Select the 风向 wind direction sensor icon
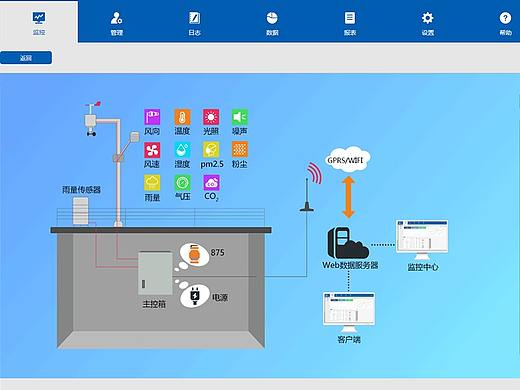 [x=152, y=117]
